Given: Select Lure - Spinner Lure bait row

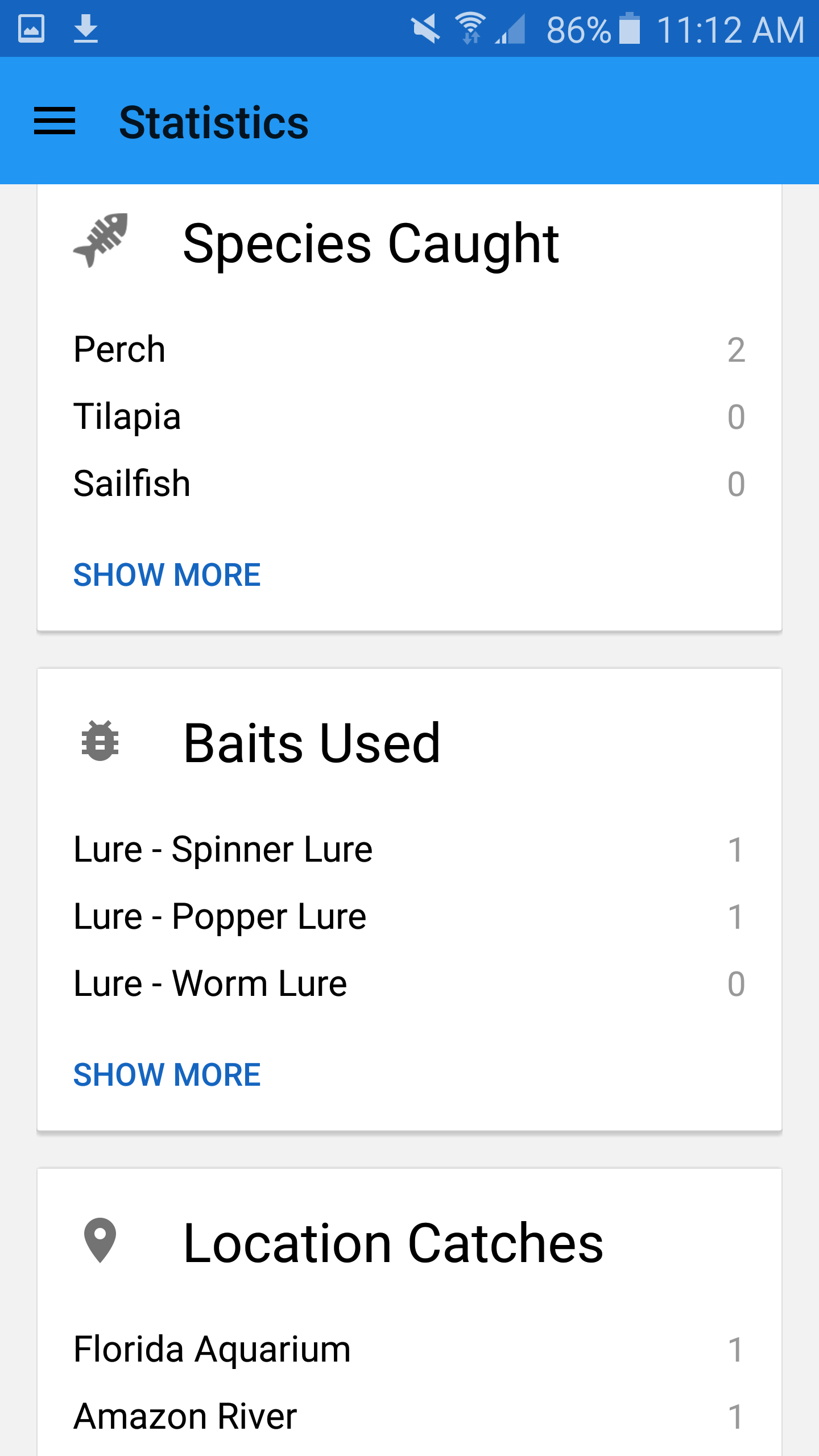Looking at the screenshot, I should pyautogui.click(x=409, y=850).
